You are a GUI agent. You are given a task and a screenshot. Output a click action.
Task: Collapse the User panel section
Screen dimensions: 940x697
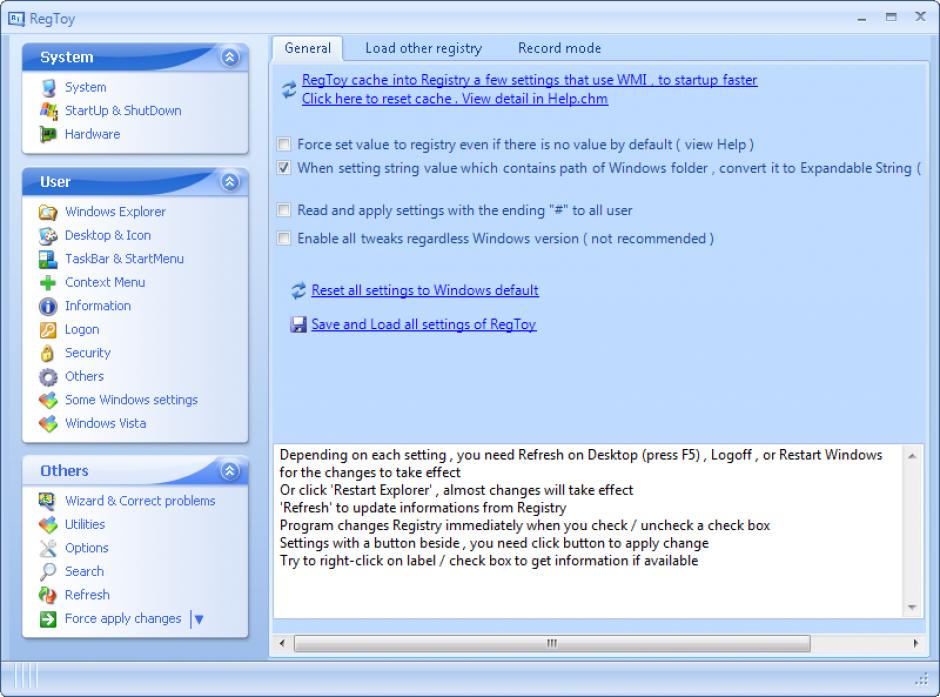(230, 182)
